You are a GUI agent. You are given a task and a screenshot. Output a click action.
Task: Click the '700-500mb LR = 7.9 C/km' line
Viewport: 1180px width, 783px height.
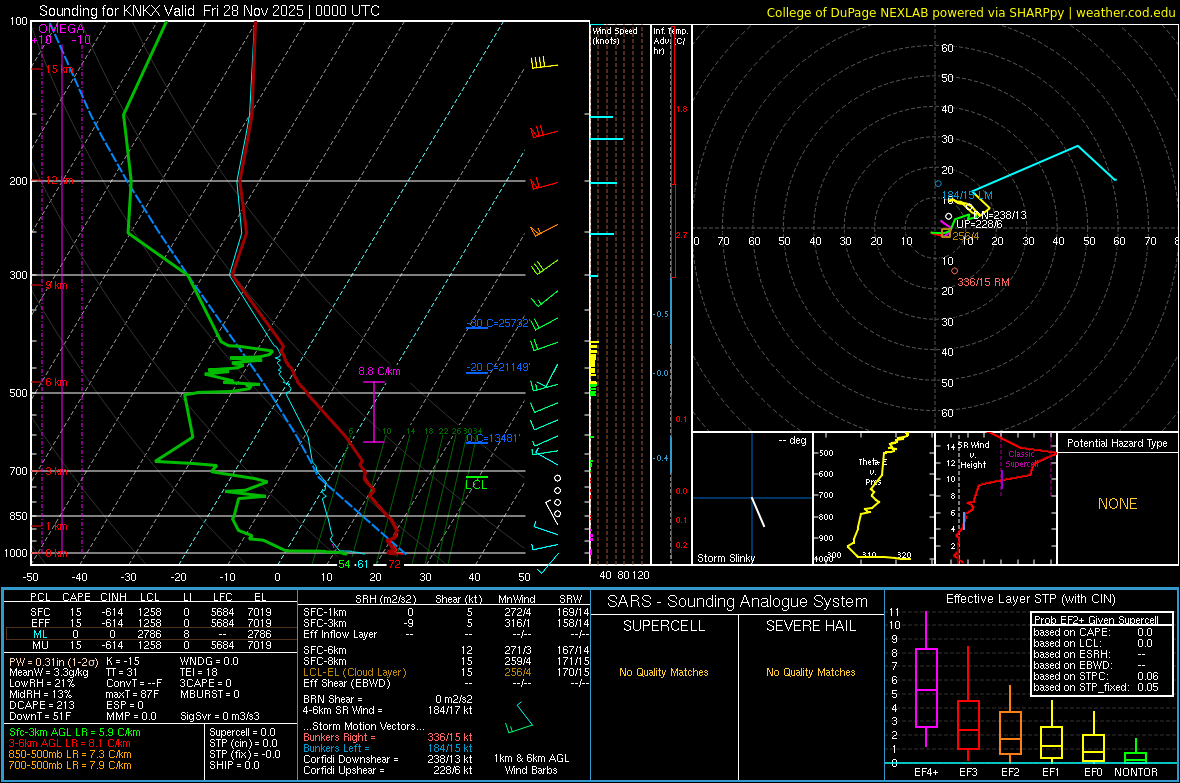coord(70,765)
